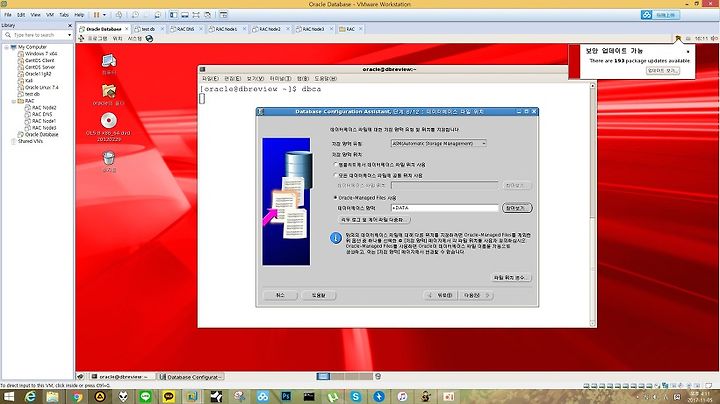The height and width of the screenshot is (404, 720).
Task: Open Photoshop from Windows taskbar
Action: pyautogui.click(x=286, y=397)
